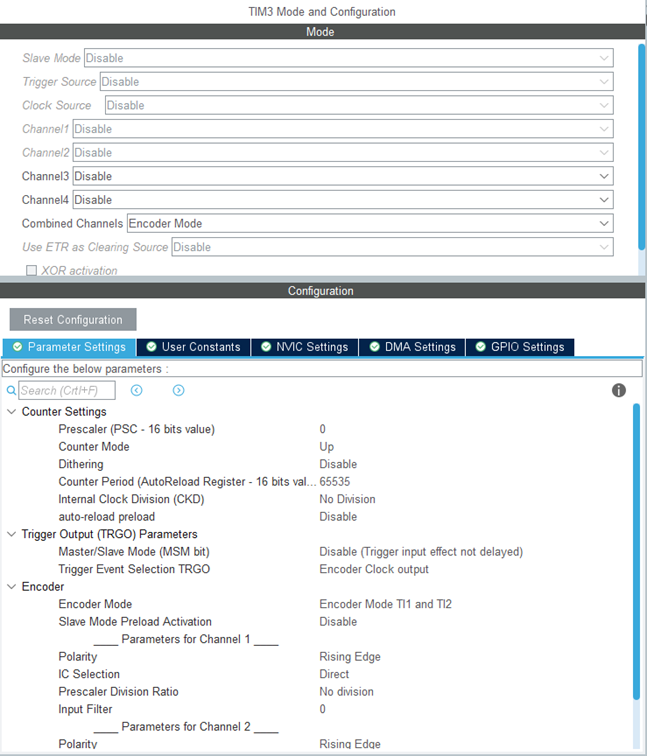647x756 pixels.
Task: Switch to the Parameter Settings tab
Action: 69,347
